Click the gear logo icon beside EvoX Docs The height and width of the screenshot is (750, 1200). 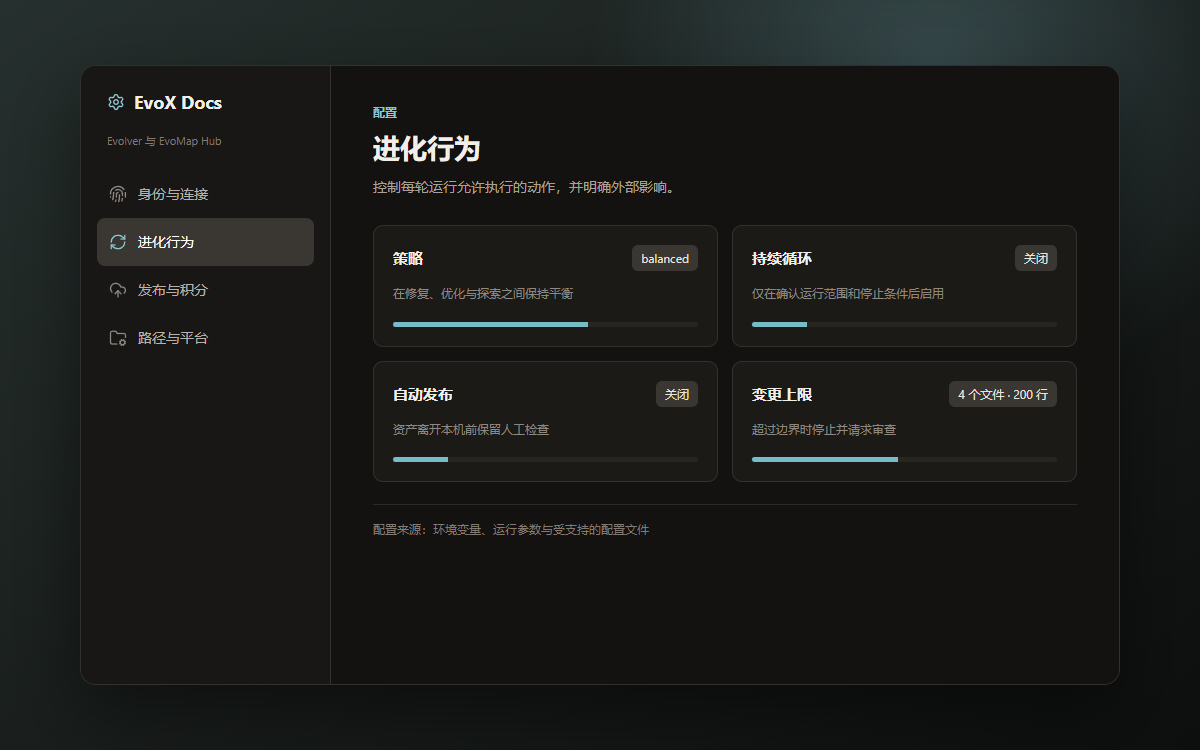[116, 102]
